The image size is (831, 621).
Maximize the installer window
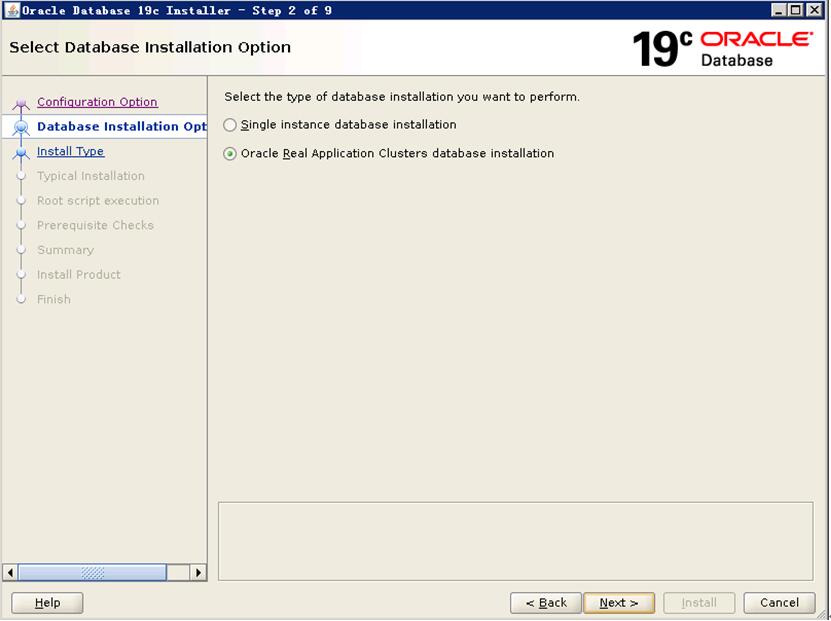pyautogui.click(x=795, y=10)
